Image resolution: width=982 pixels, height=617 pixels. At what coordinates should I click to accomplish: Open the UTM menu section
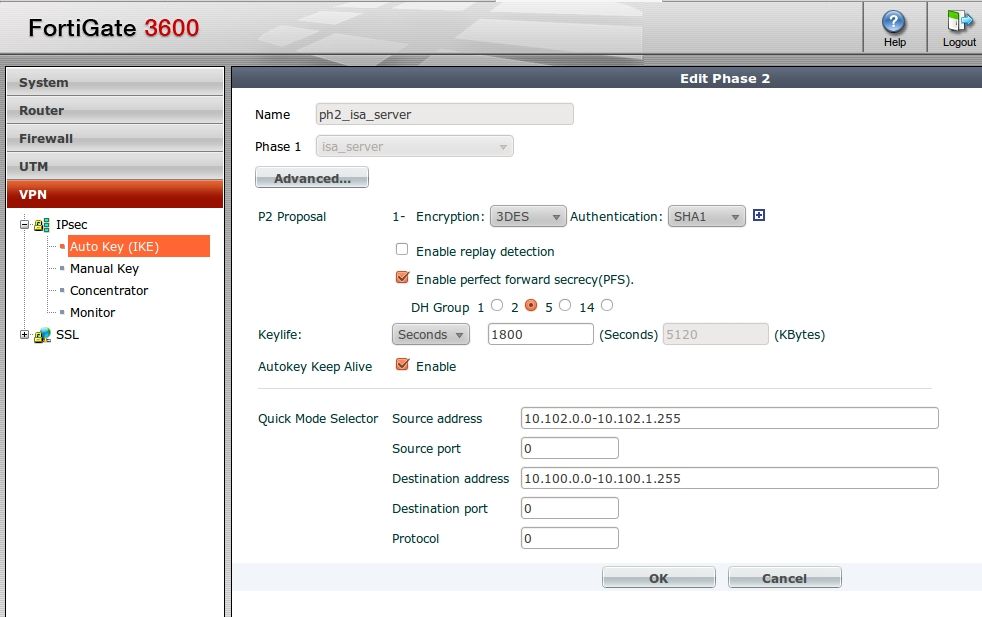[x=115, y=167]
